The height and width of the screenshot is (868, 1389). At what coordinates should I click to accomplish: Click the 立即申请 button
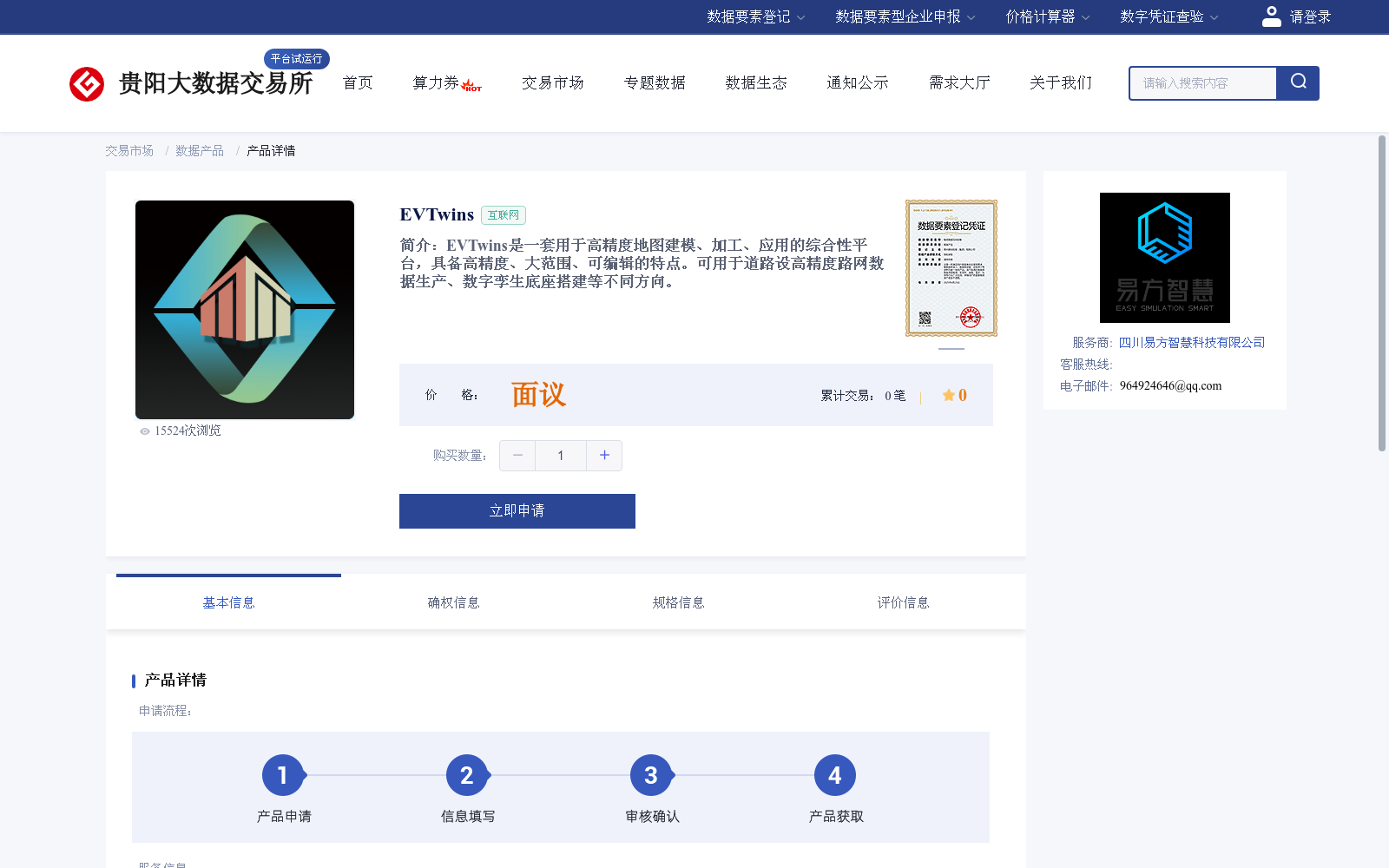point(517,511)
